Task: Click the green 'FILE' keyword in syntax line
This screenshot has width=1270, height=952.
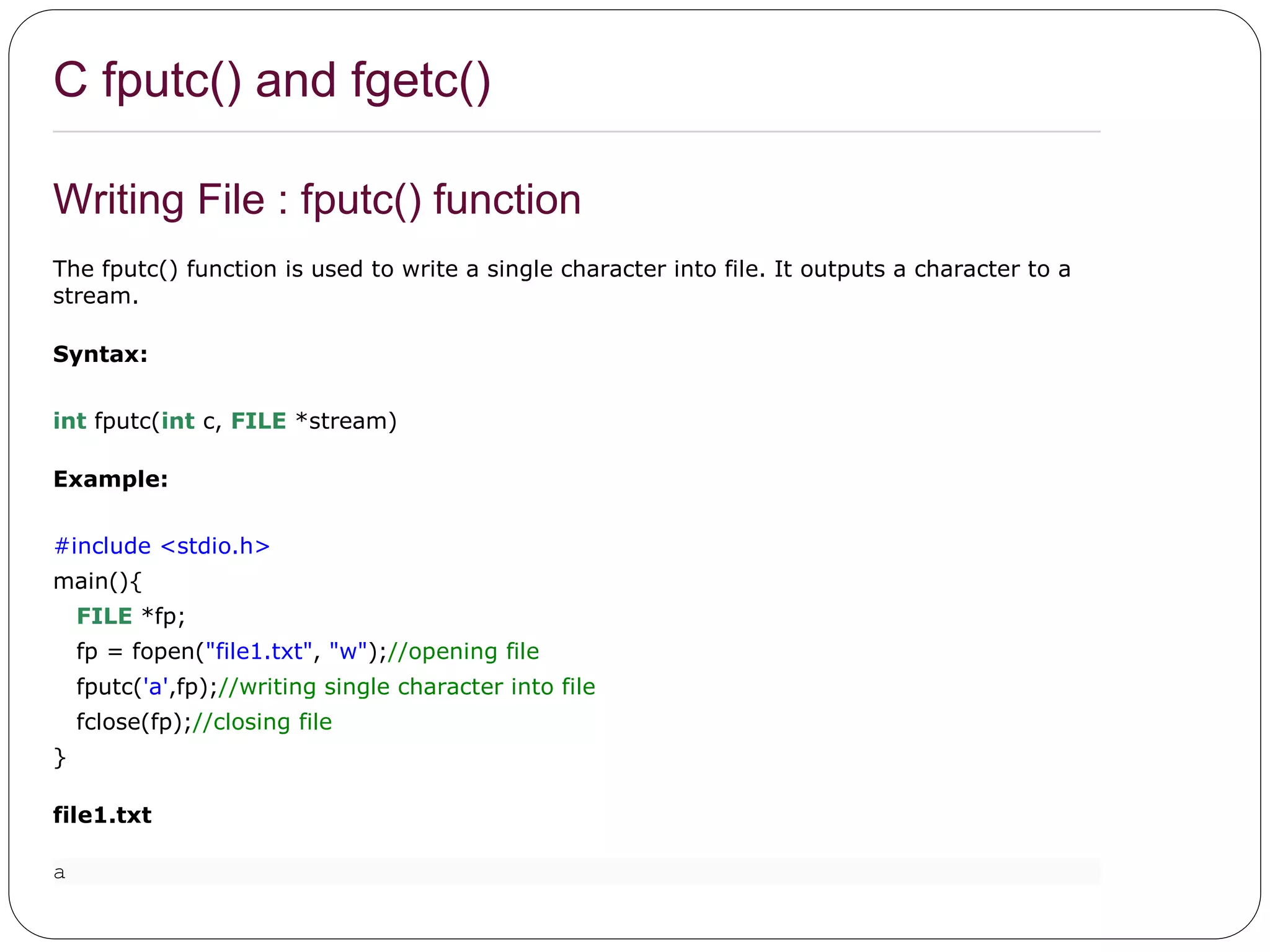Action: pos(259,421)
